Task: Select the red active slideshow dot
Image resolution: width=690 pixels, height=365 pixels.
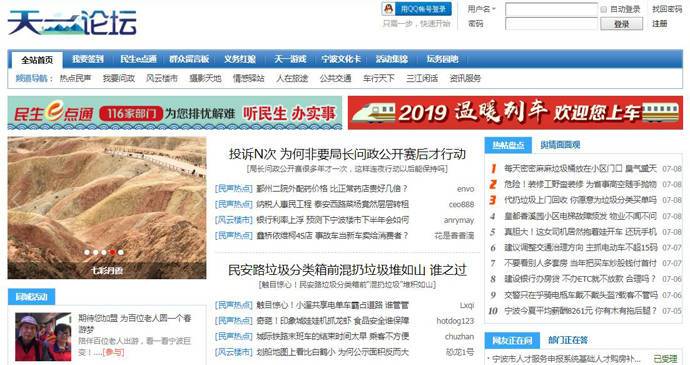Action: coord(112,252)
